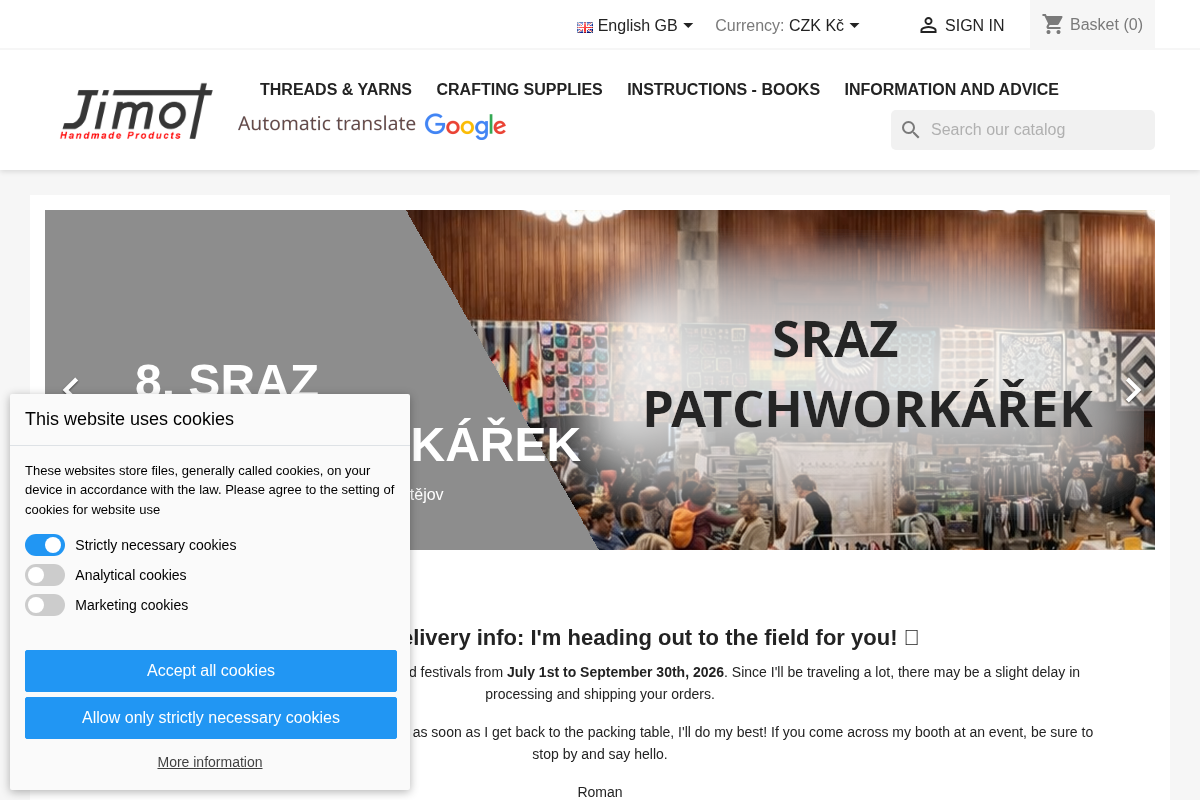Enable Analytical cookies switch

point(45,575)
